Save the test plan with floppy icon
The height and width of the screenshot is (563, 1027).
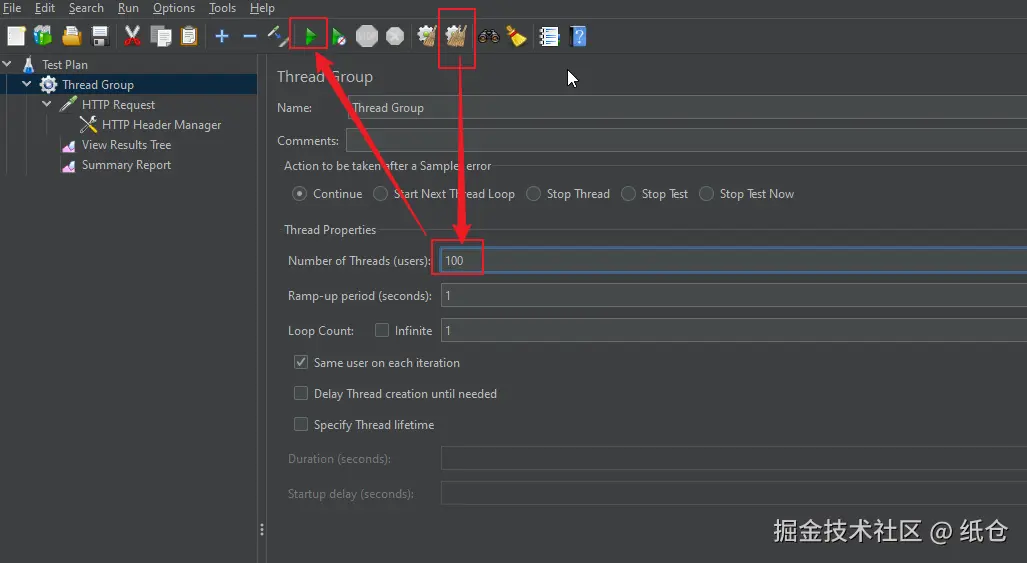coord(100,36)
